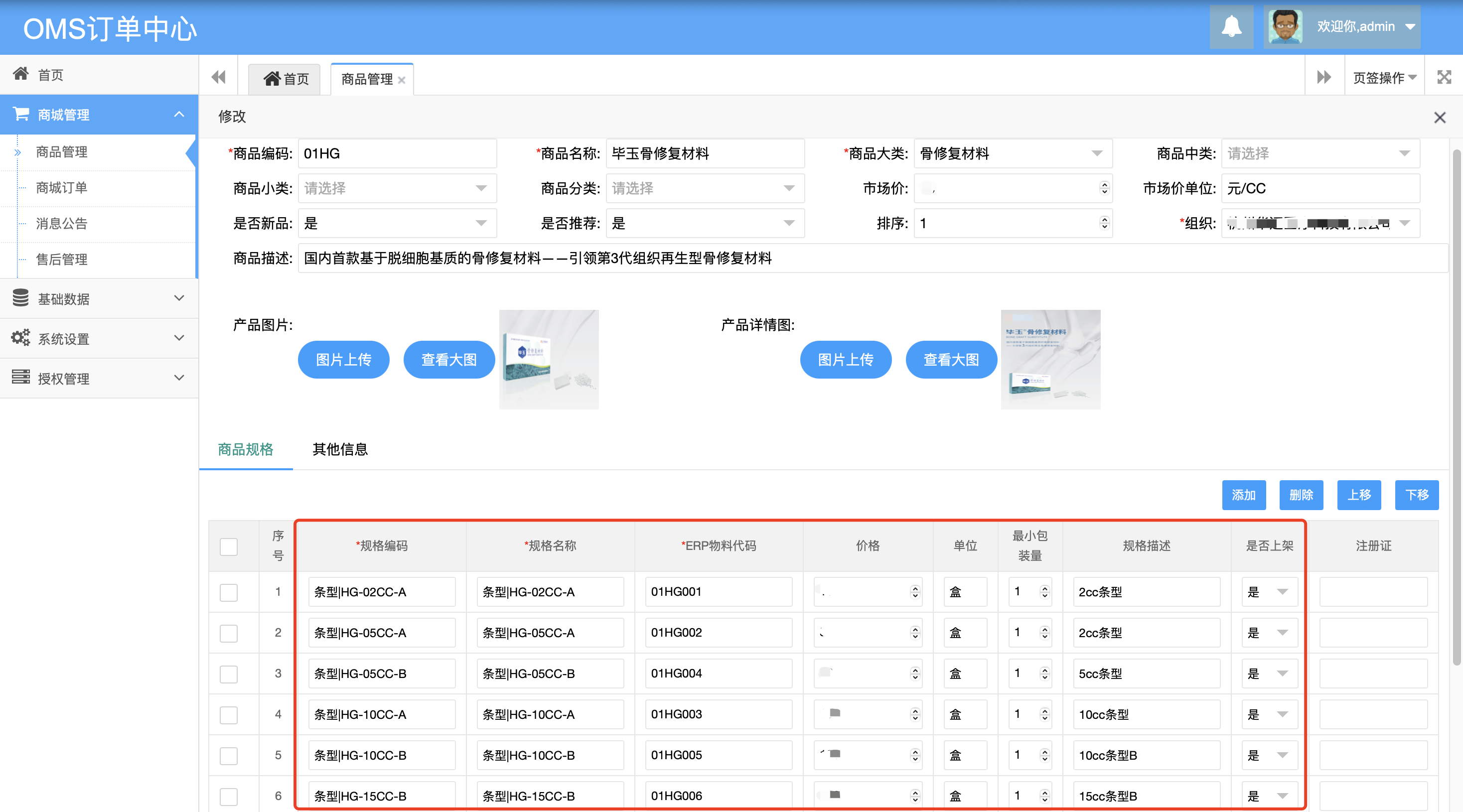Open the 是否新品 dropdown
This screenshot has height=812, width=1463.
click(397, 223)
